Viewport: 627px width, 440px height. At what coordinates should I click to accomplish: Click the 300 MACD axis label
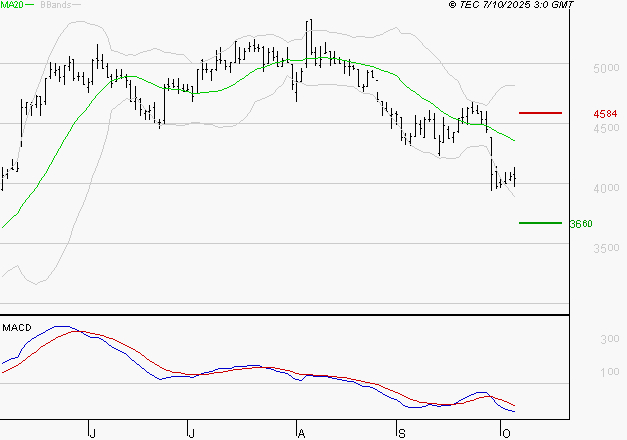tap(609, 340)
